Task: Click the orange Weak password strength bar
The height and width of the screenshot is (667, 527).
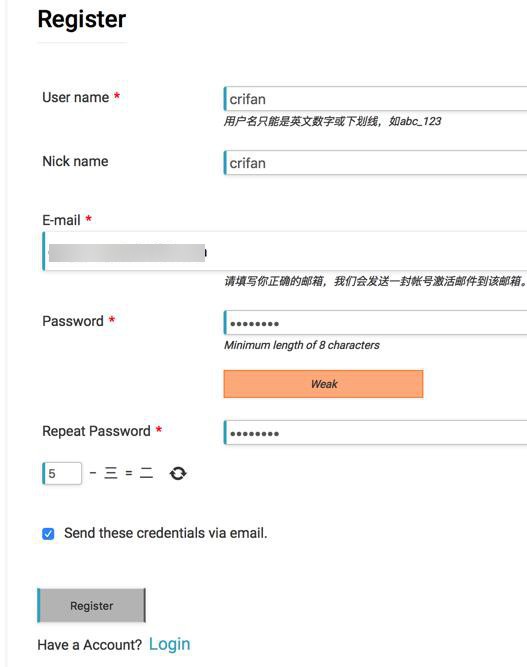Action: pos(323,384)
